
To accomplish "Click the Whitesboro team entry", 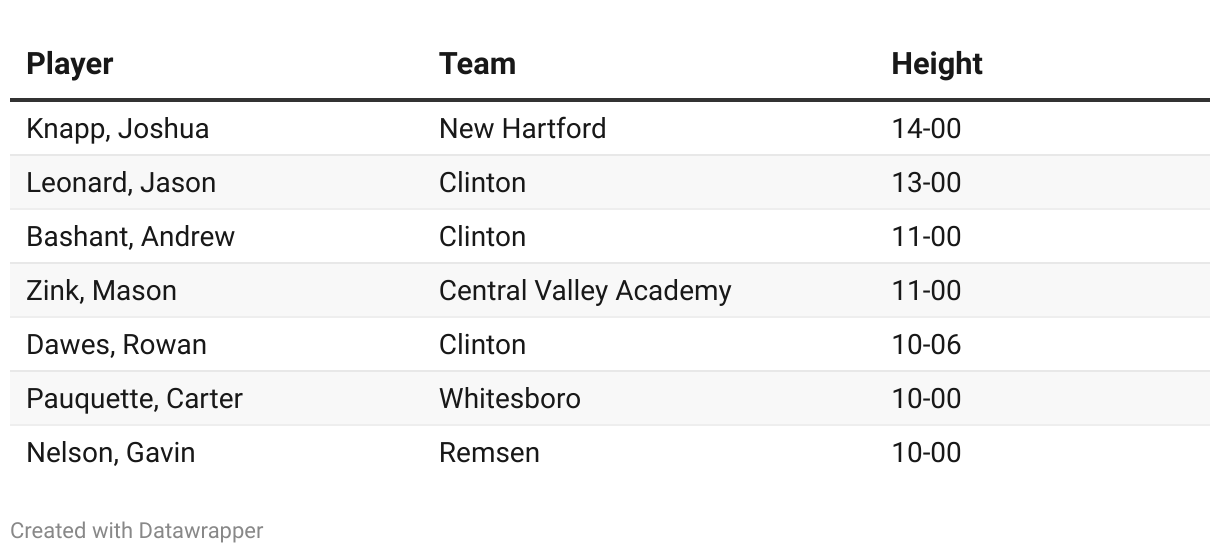I will pyautogui.click(x=509, y=399).
